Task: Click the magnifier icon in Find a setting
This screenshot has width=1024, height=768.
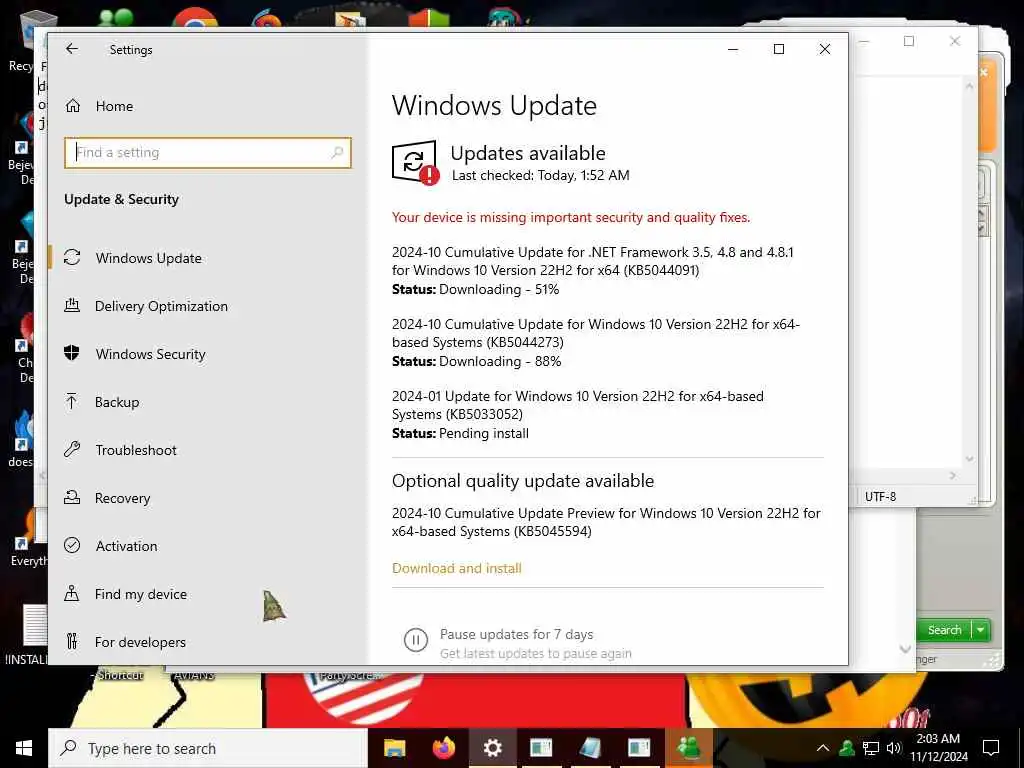Action: click(x=337, y=153)
